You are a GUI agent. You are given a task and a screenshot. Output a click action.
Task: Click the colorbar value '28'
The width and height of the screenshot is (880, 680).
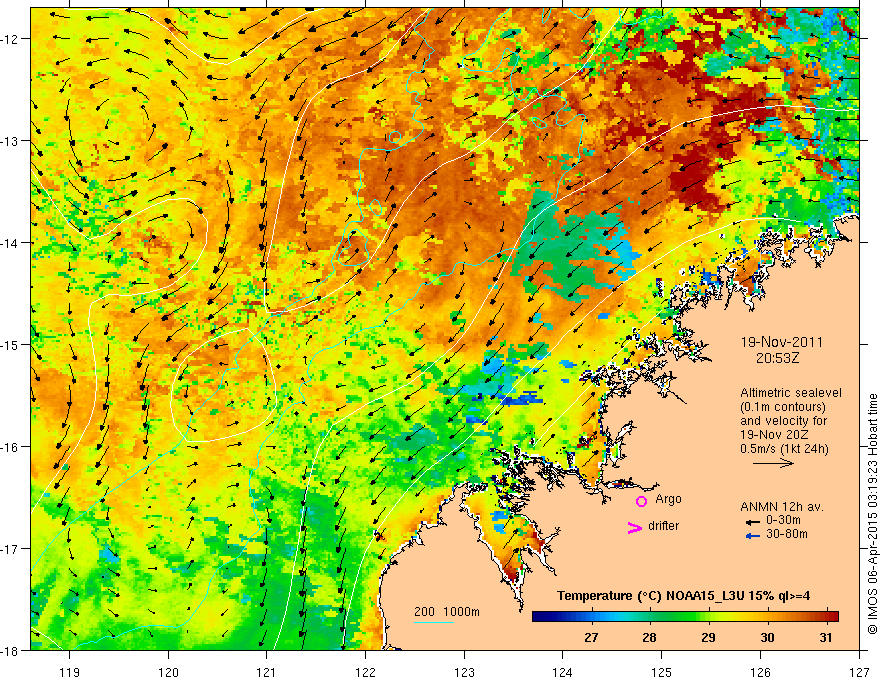click(x=649, y=637)
